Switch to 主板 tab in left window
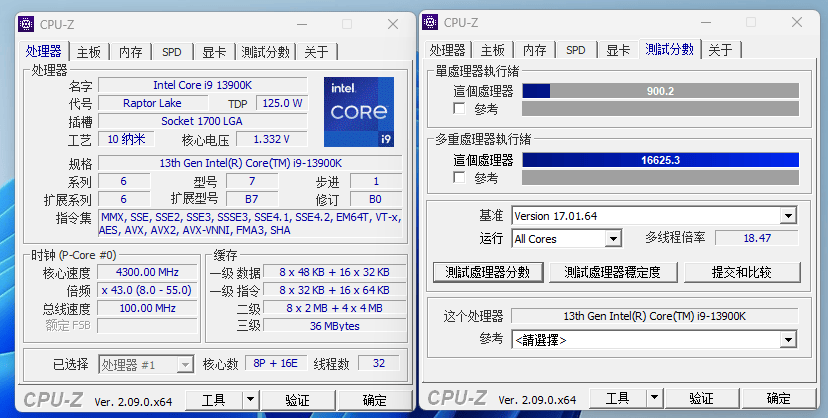 (89, 52)
